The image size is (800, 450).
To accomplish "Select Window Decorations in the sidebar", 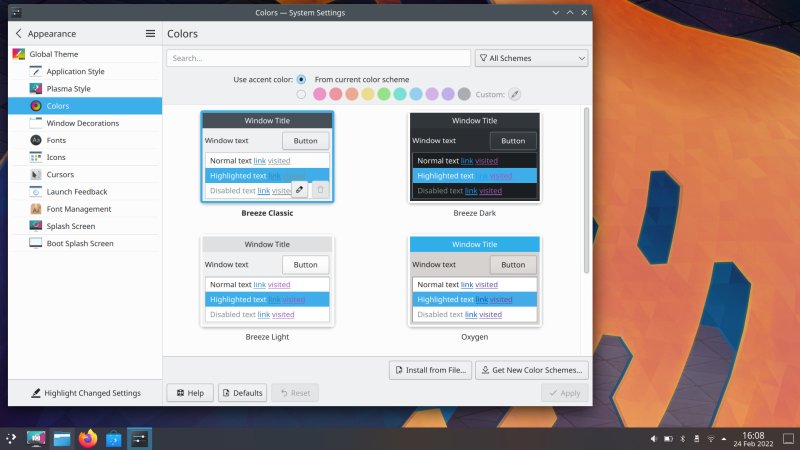I will pos(82,123).
